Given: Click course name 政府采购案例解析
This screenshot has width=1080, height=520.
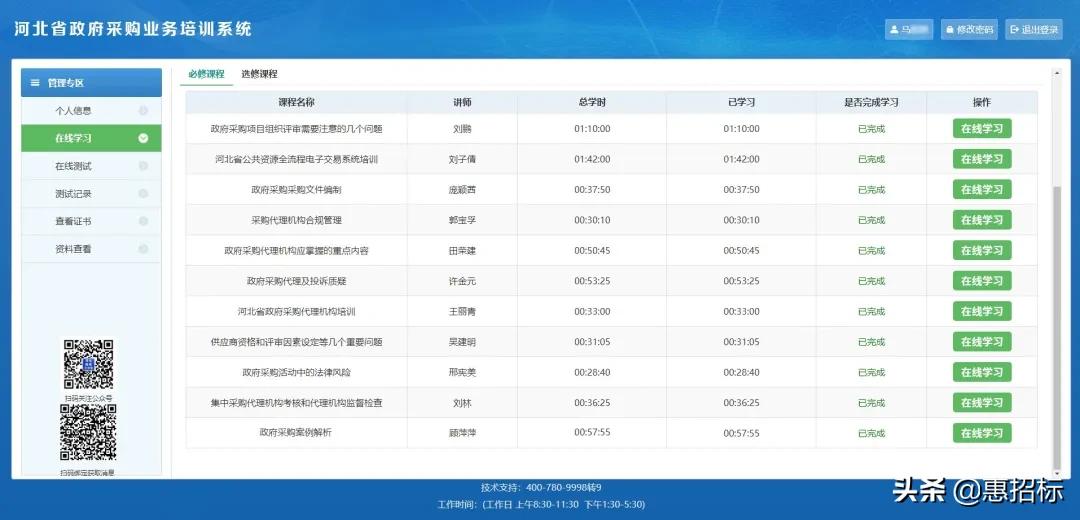Looking at the screenshot, I should [296, 433].
